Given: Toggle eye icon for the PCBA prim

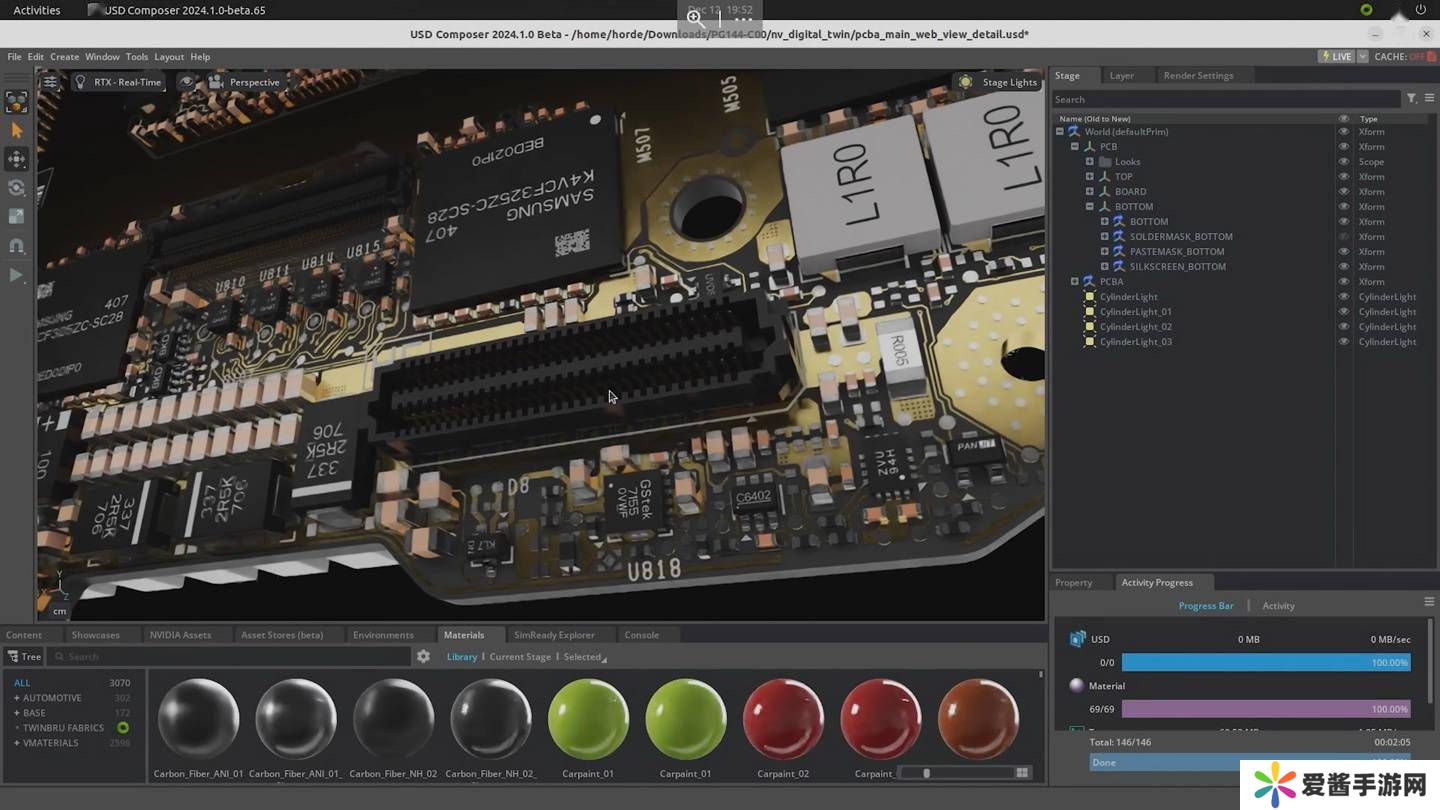Looking at the screenshot, I should [1343, 282].
